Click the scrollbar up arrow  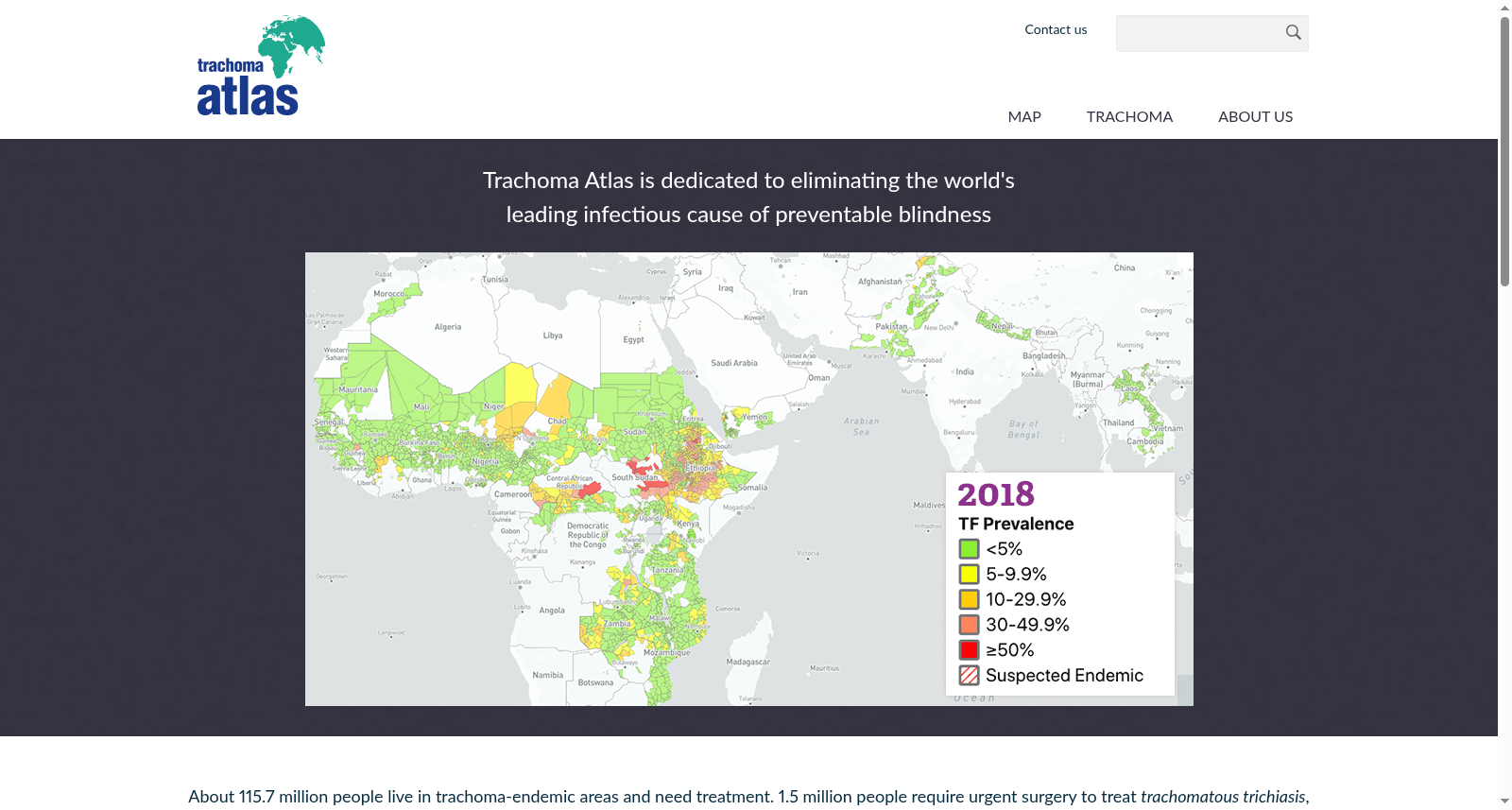(x=1504, y=8)
